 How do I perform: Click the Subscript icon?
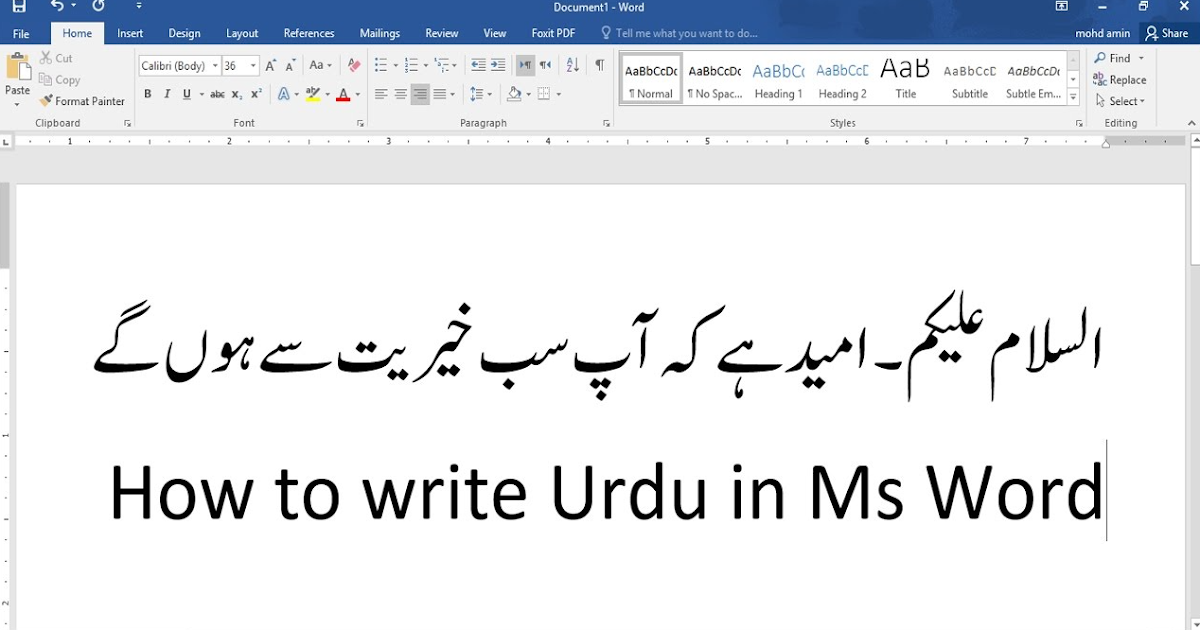coord(236,93)
